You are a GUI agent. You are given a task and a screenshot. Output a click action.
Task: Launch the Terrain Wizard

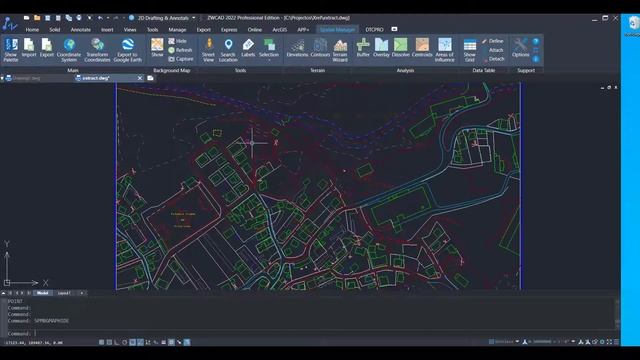click(x=340, y=50)
